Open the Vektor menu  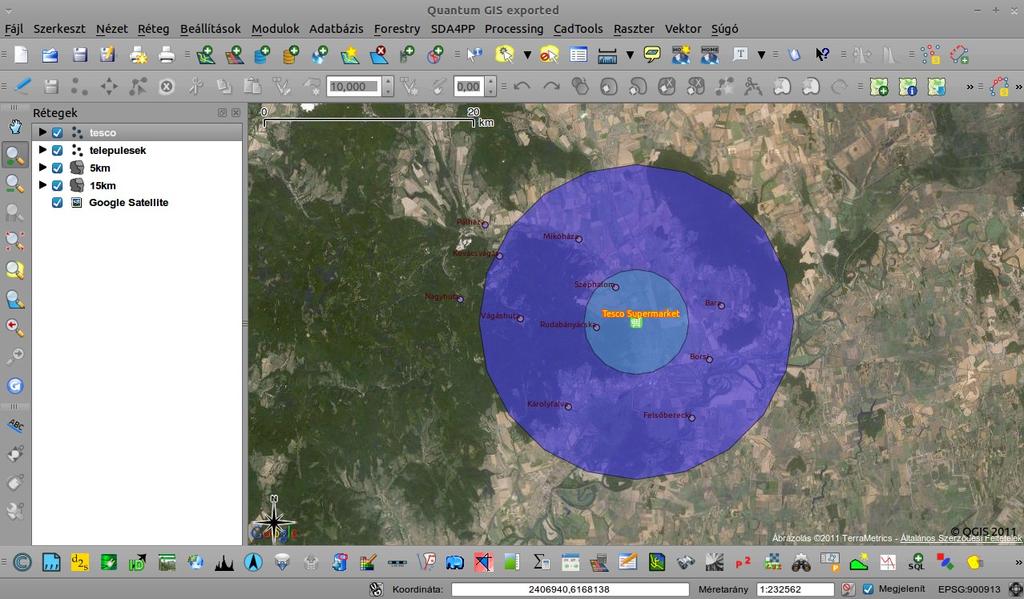tap(683, 29)
